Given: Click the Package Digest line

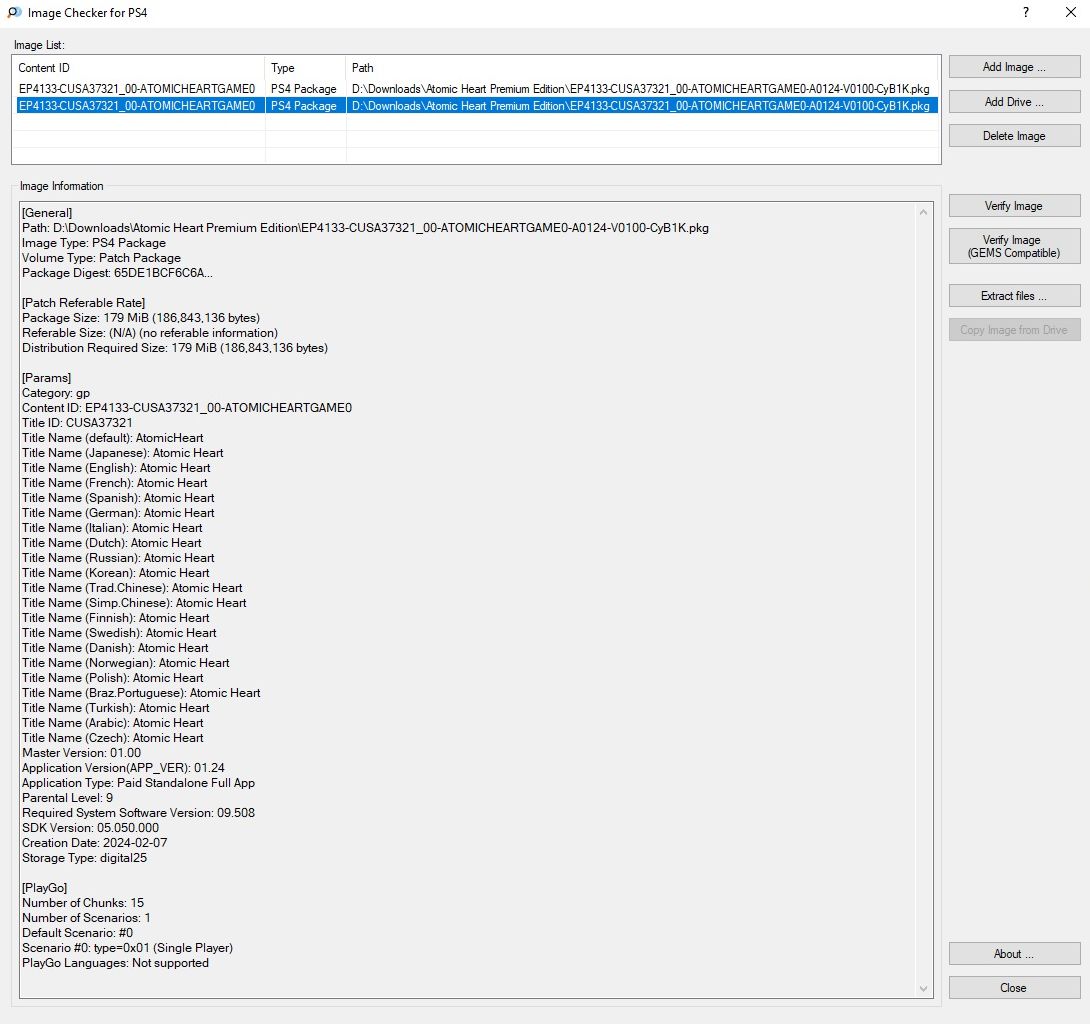Looking at the screenshot, I should [117, 273].
